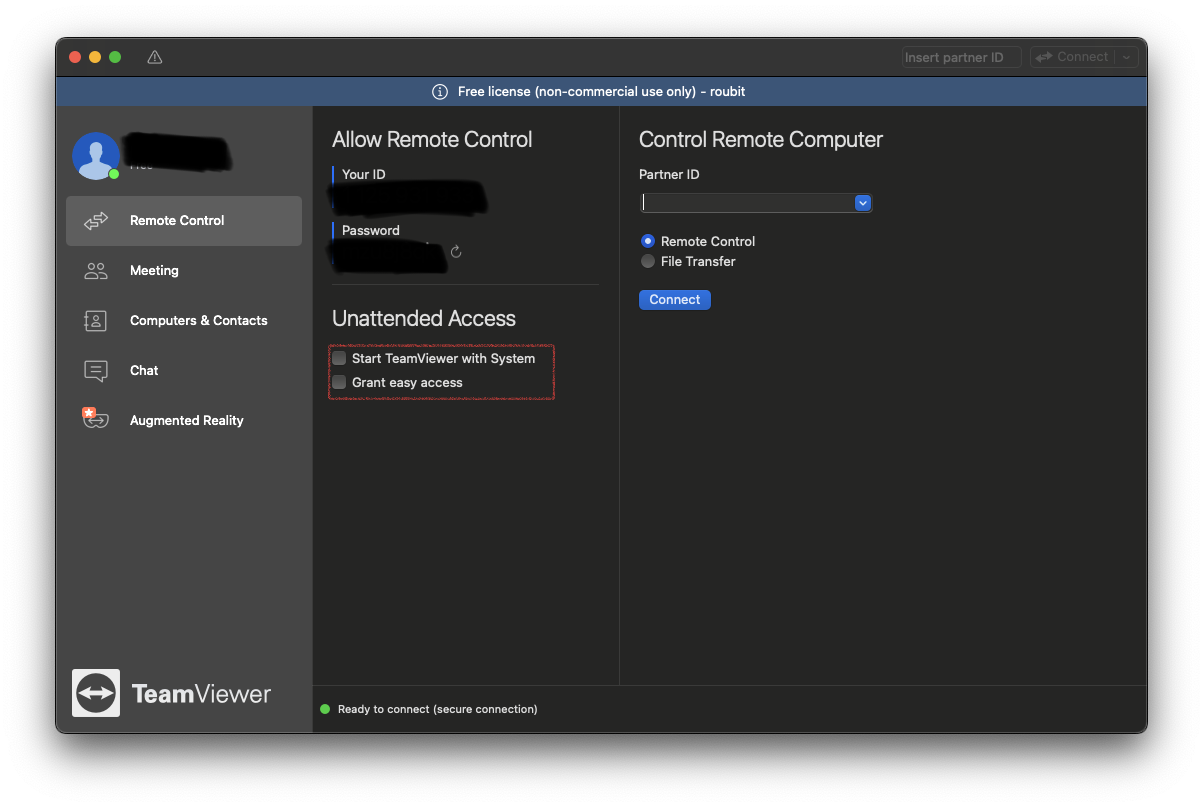Click the user profile avatar
Screen dimensions: 1203x807
(x=96, y=156)
